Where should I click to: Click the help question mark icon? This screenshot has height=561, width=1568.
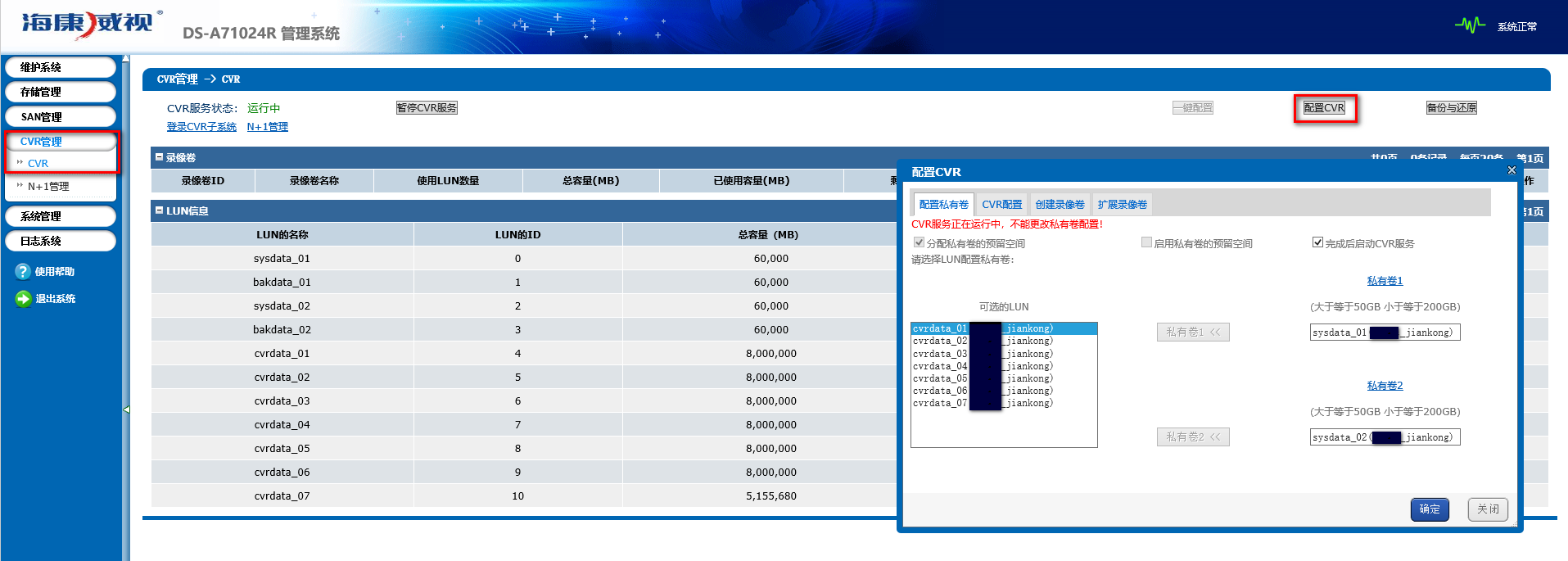coord(23,272)
